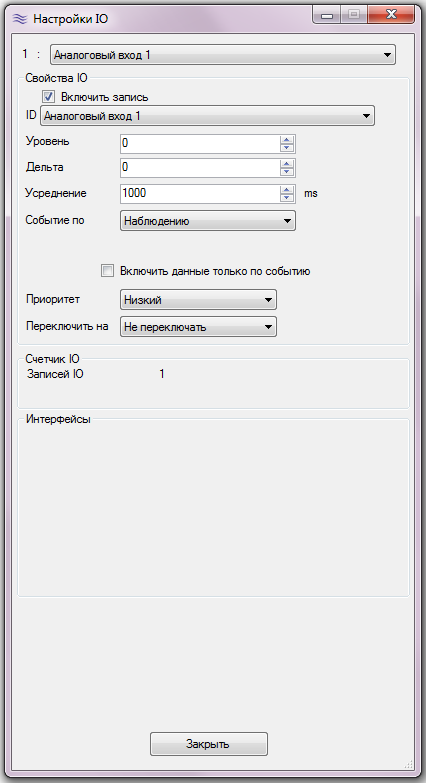Open the top Аналоговый вход 1 dropdown
This screenshot has width=426, height=783.
pos(223,55)
